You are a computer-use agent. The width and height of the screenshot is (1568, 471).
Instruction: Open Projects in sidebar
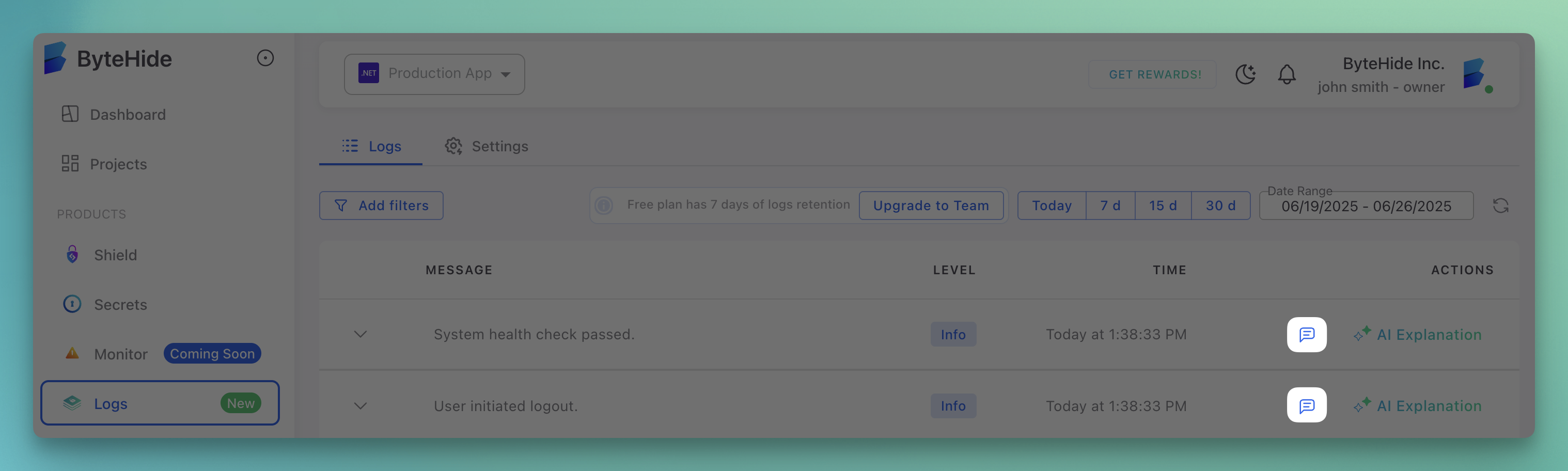coord(118,164)
